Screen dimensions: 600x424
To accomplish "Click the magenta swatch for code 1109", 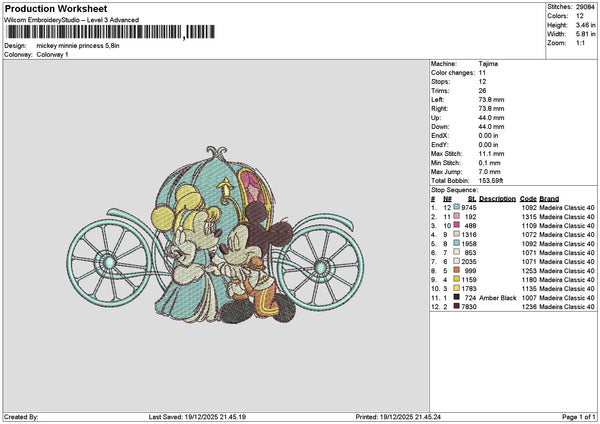I will 456,225.
